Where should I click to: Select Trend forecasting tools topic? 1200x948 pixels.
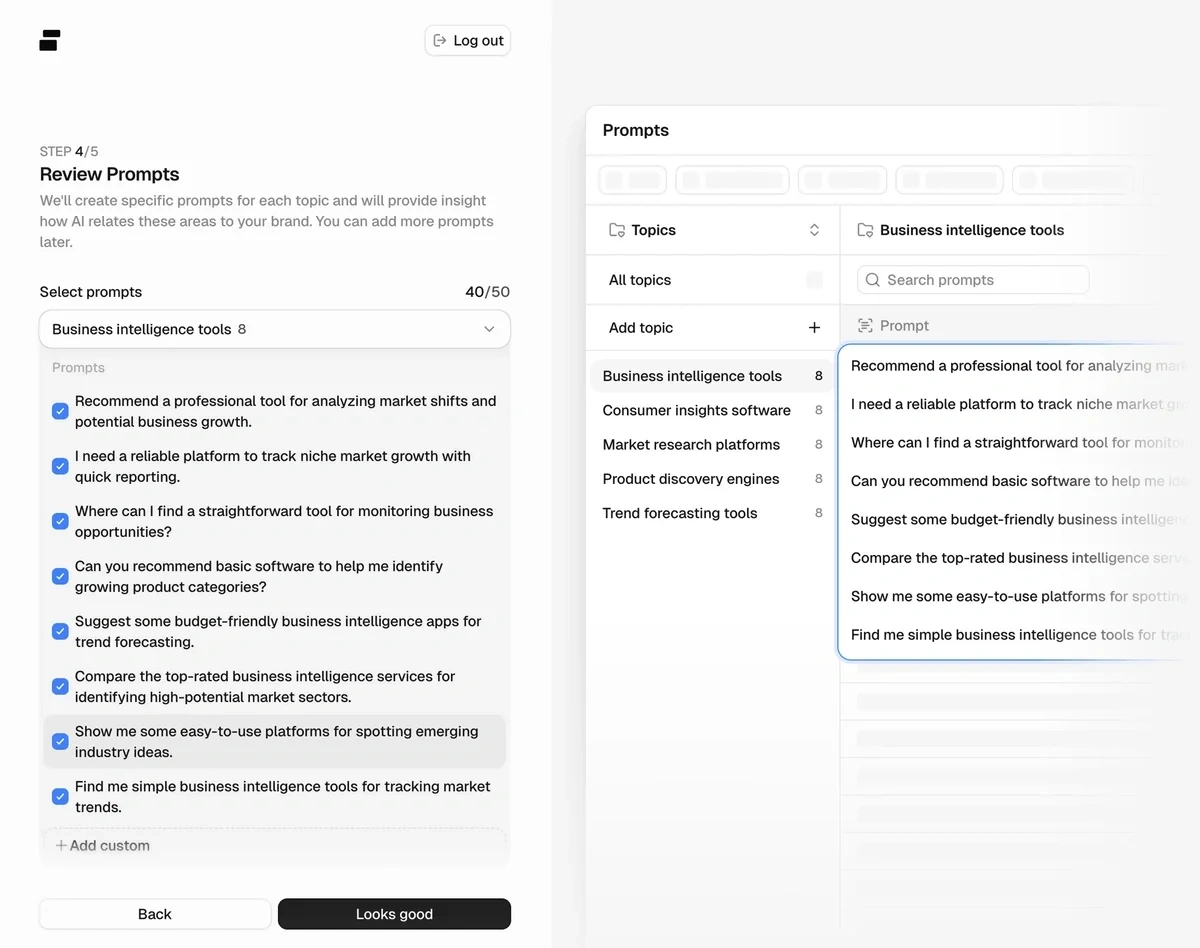(712, 513)
